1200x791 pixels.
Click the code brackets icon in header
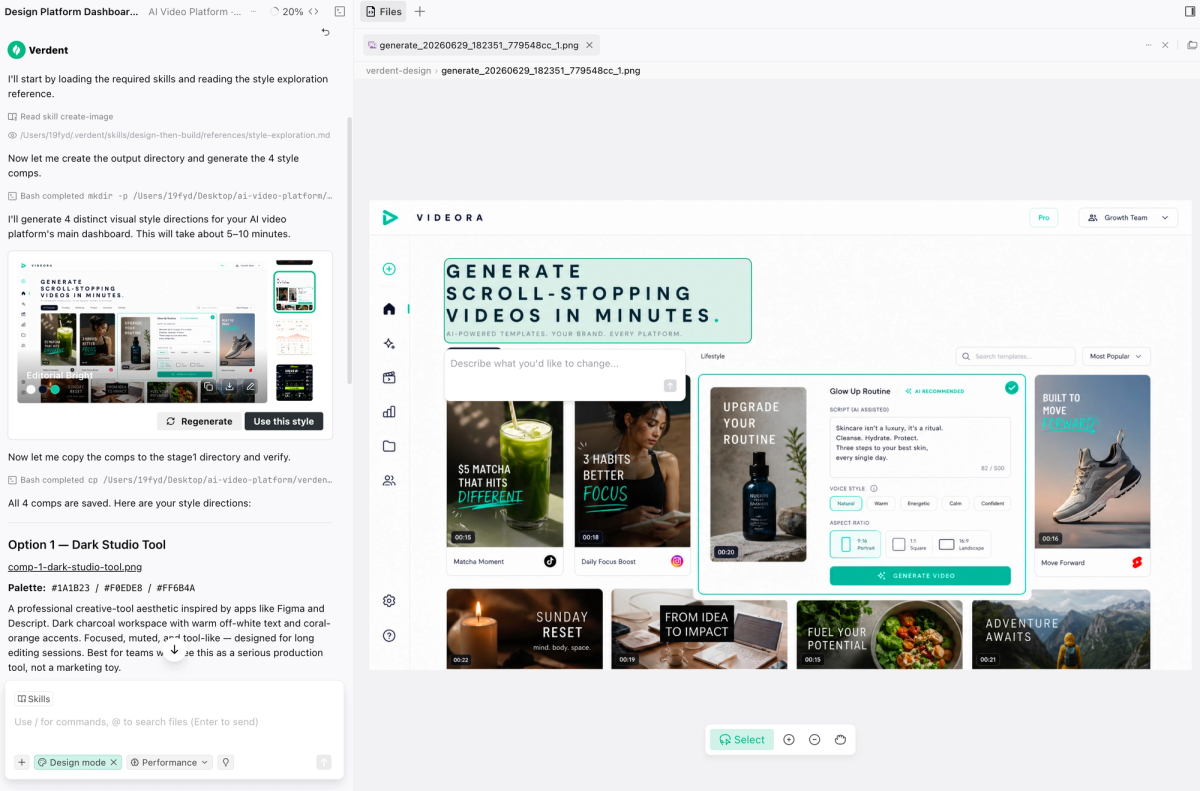coord(314,12)
